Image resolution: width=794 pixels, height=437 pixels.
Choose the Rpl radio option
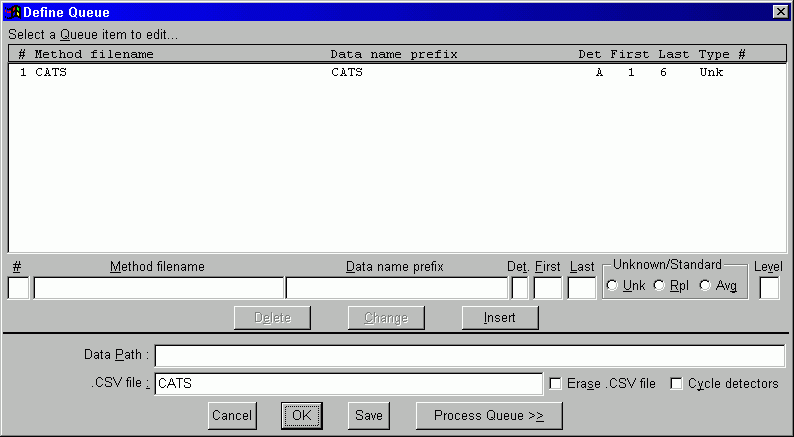659,286
